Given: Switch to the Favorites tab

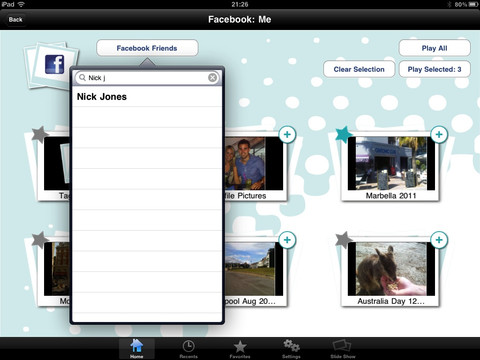Looking at the screenshot, I should click(240, 349).
